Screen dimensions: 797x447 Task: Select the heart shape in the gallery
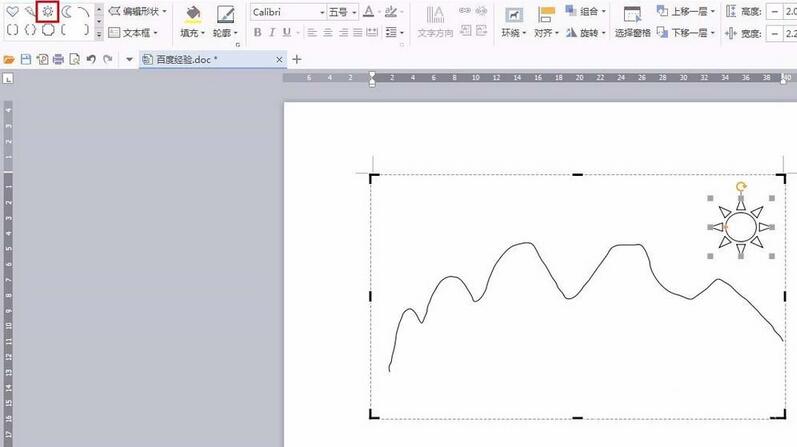point(12,11)
